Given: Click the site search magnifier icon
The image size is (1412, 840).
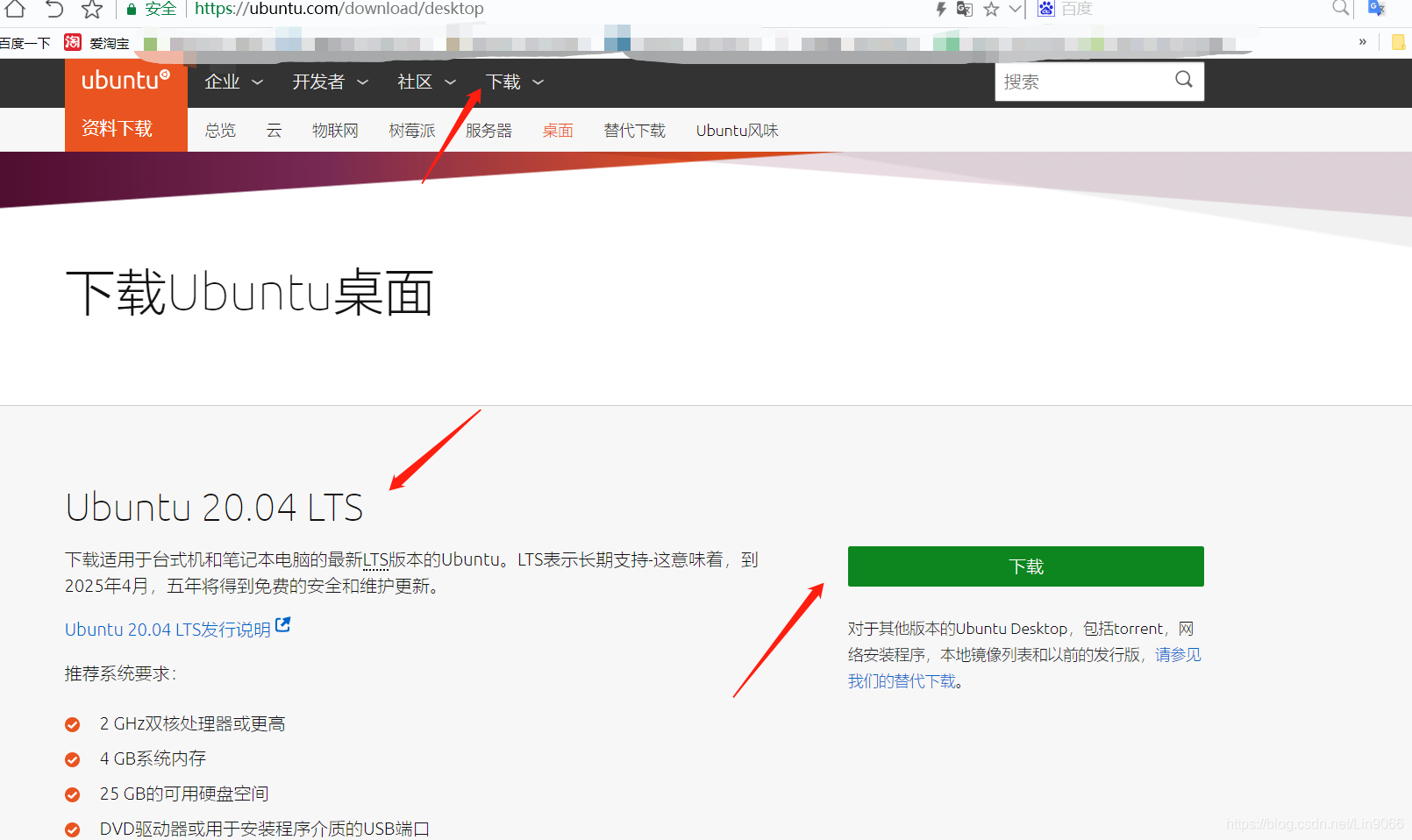Looking at the screenshot, I should [x=1184, y=80].
